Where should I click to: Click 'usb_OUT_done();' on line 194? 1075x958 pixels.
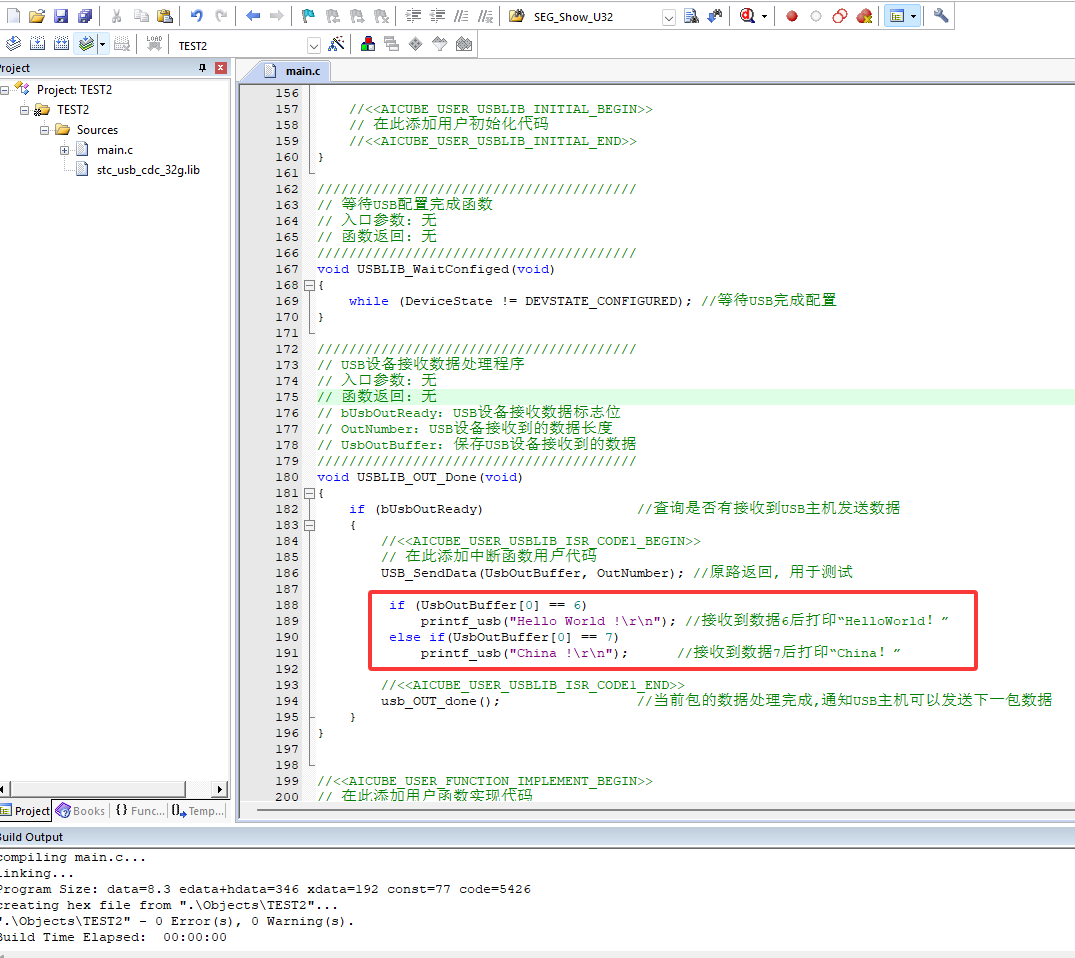440,701
